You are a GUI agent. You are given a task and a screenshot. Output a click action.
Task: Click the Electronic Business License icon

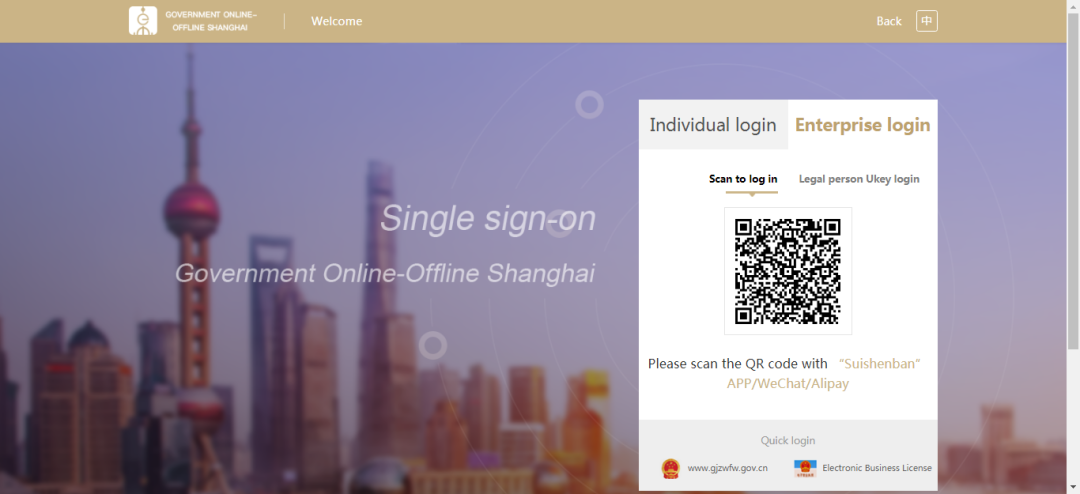click(803, 469)
